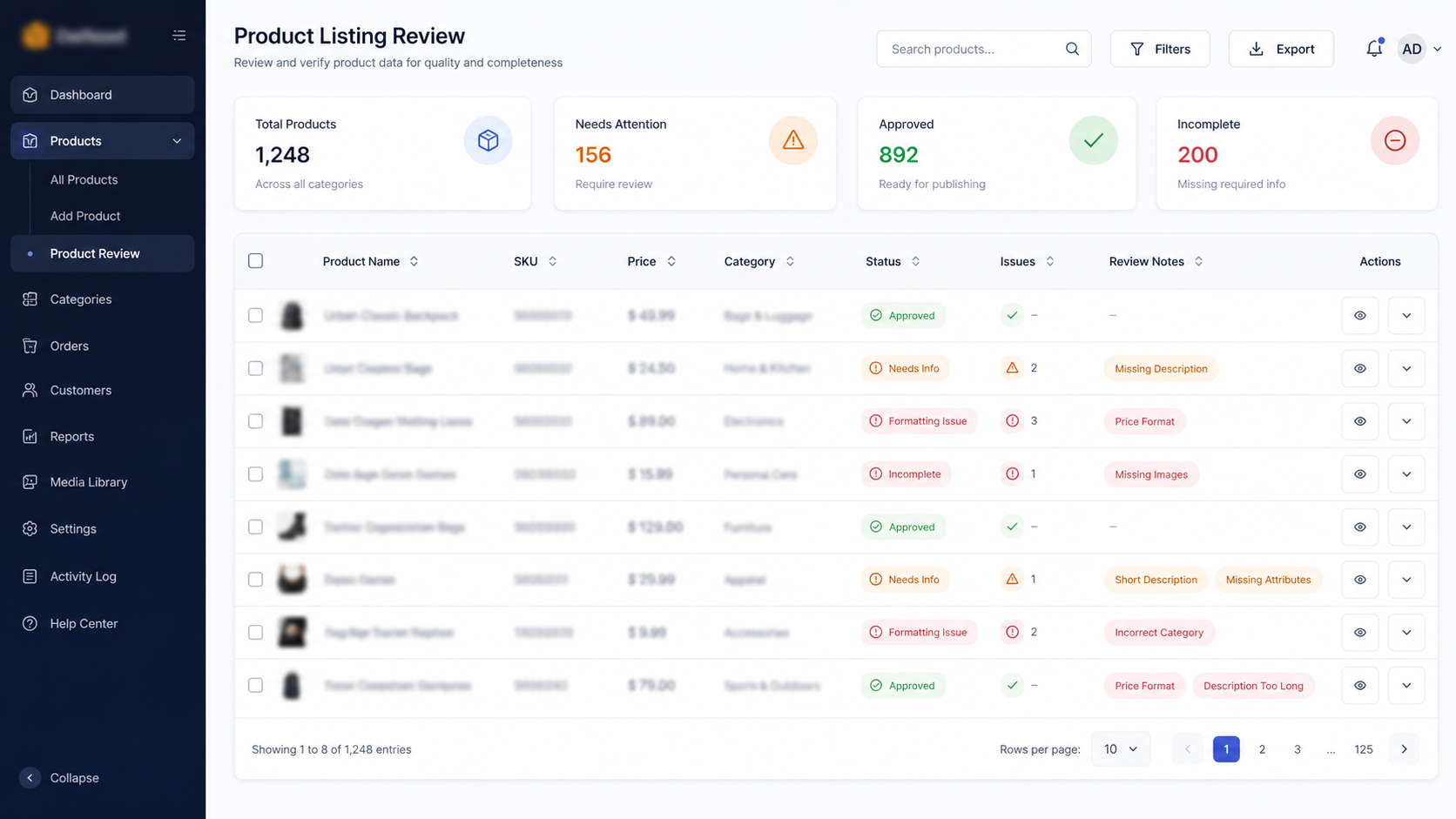The width and height of the screenshot is (1456, 819).
Task: Check the $43.99 product row checkbox
Action: pyautogui.click(x=255, y=315)
